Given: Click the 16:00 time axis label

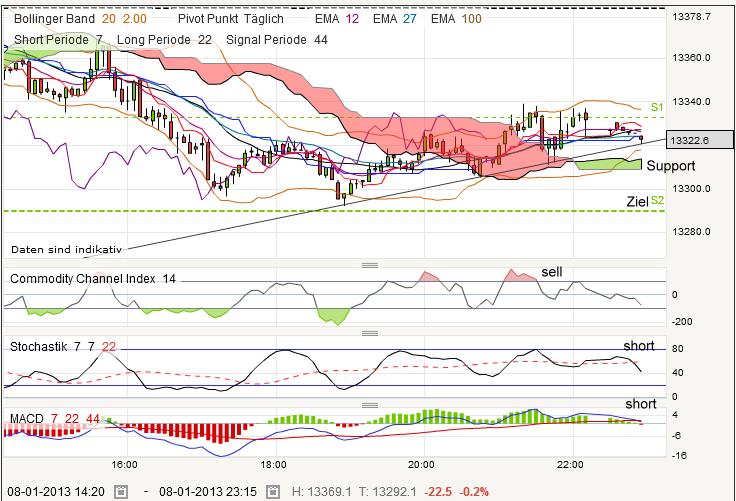Looking at the screenshot, I should tap(124, 465).
